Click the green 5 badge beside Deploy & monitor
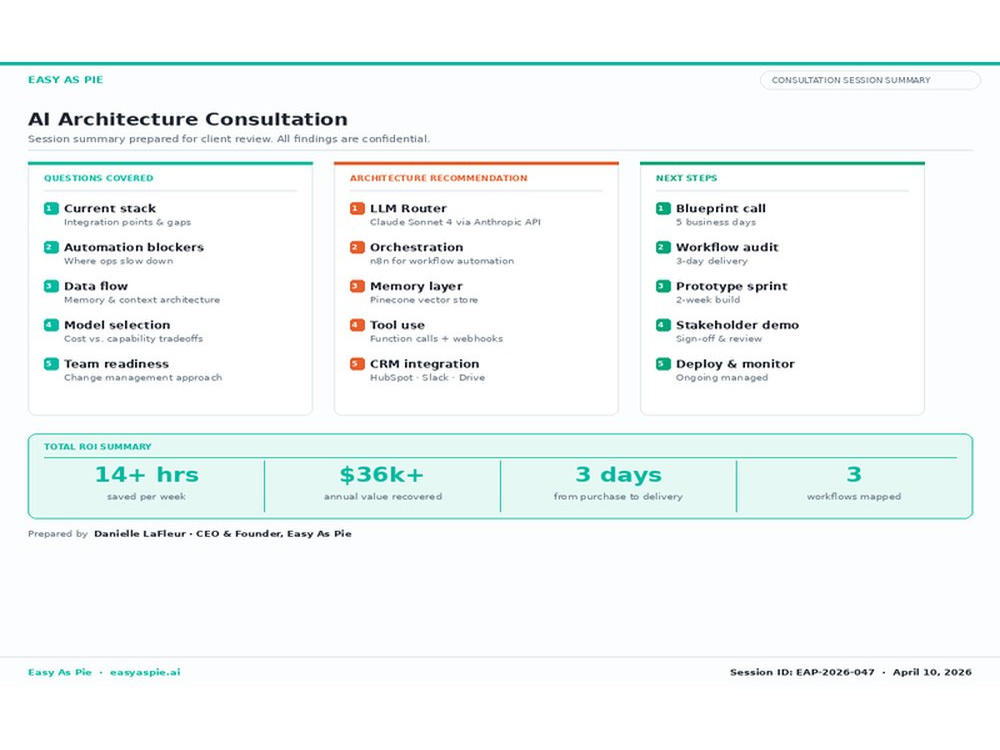Image resolution: width=1000 pixels, height=750 pixels. (663, 364)
